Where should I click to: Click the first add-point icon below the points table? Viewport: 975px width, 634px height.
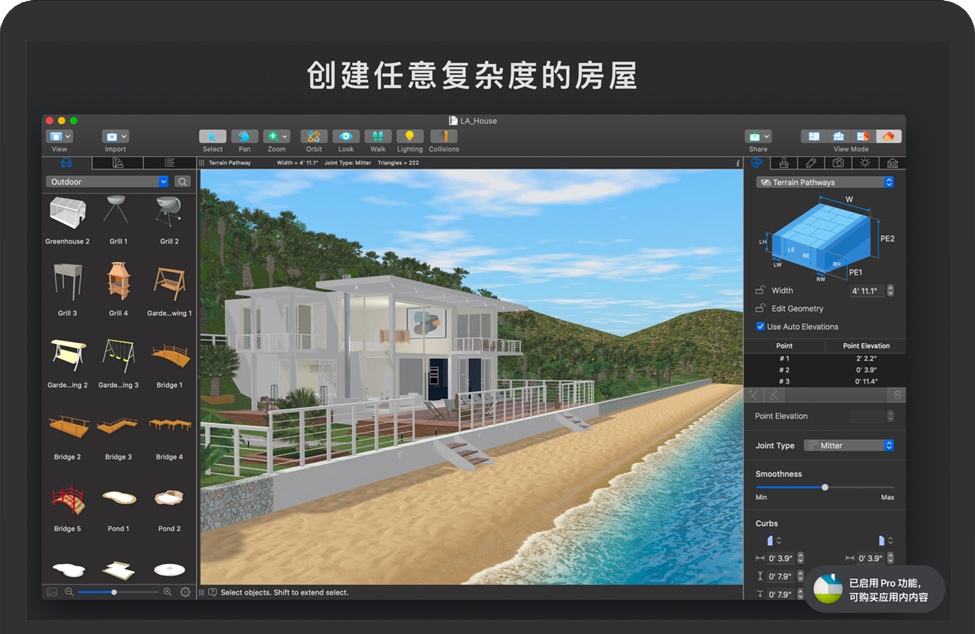tap(754, 395)
